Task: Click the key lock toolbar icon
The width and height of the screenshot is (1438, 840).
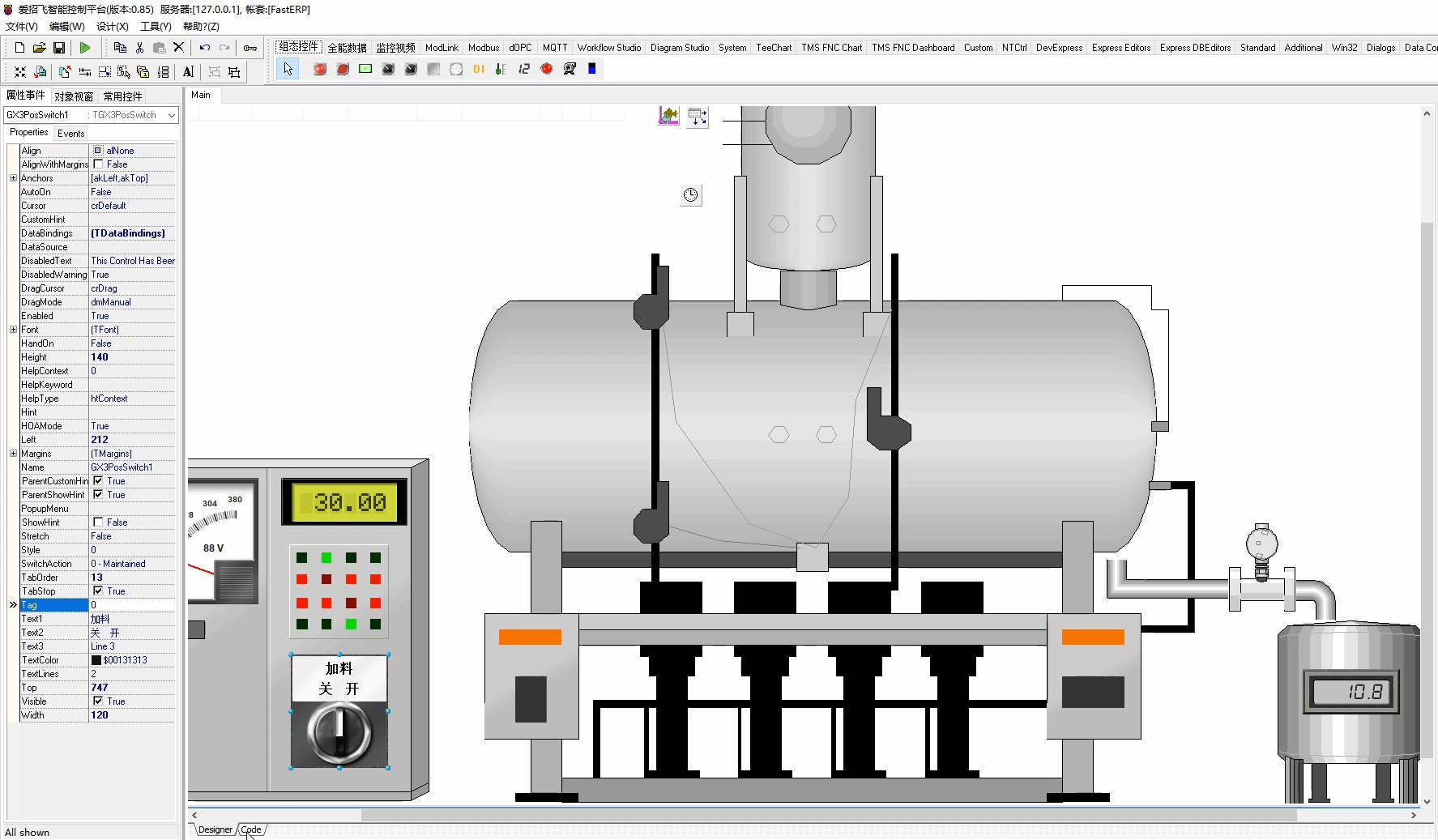Action: click(250, 48)
